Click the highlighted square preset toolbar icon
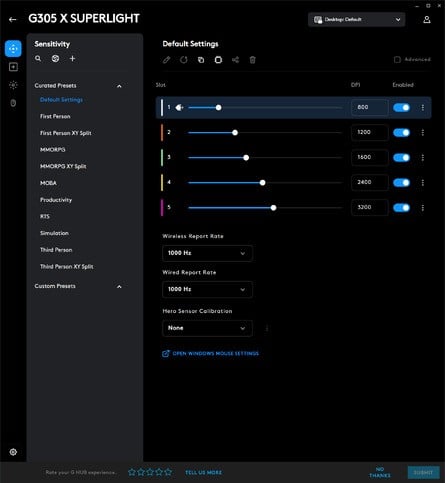The height and width of the screenshot is (483, 445). [218, 60]
